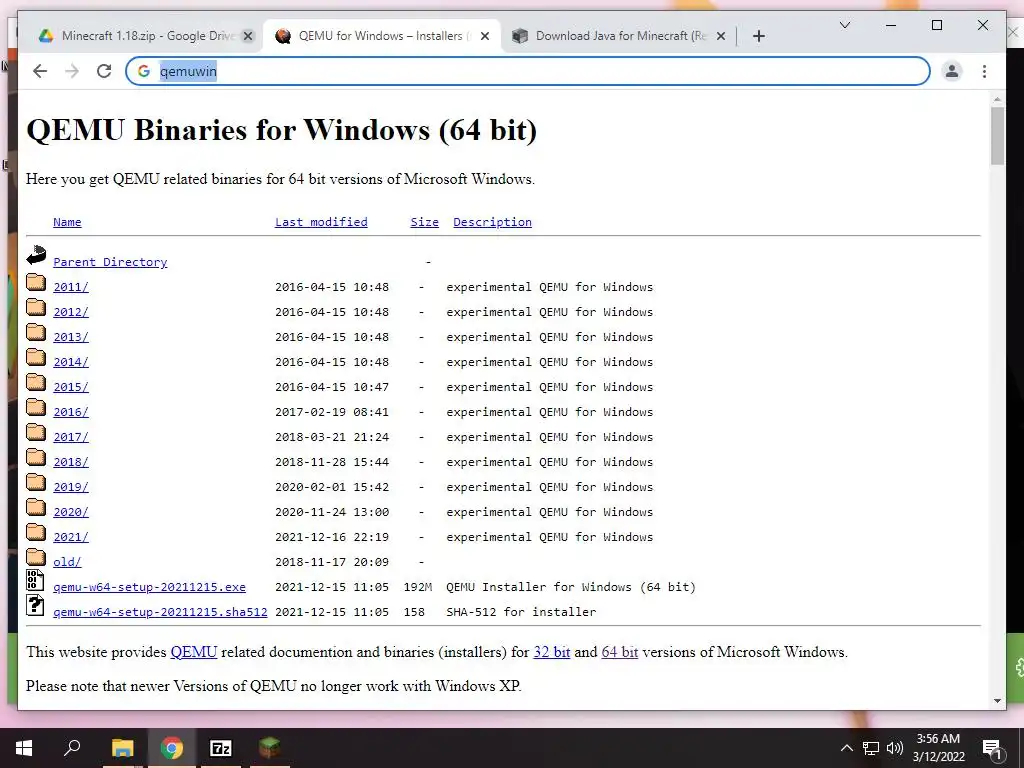Open a new browser tab
1024x768 pixels.
(758, 36)
